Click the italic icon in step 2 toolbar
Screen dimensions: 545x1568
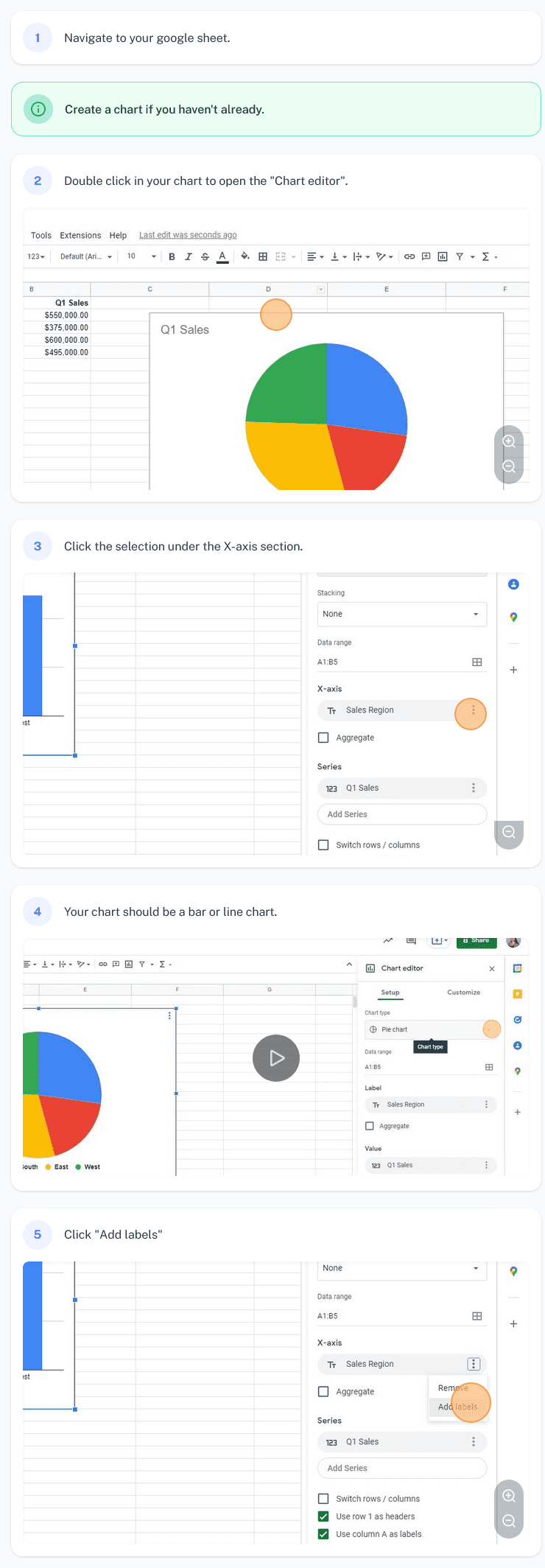point(189,257)
